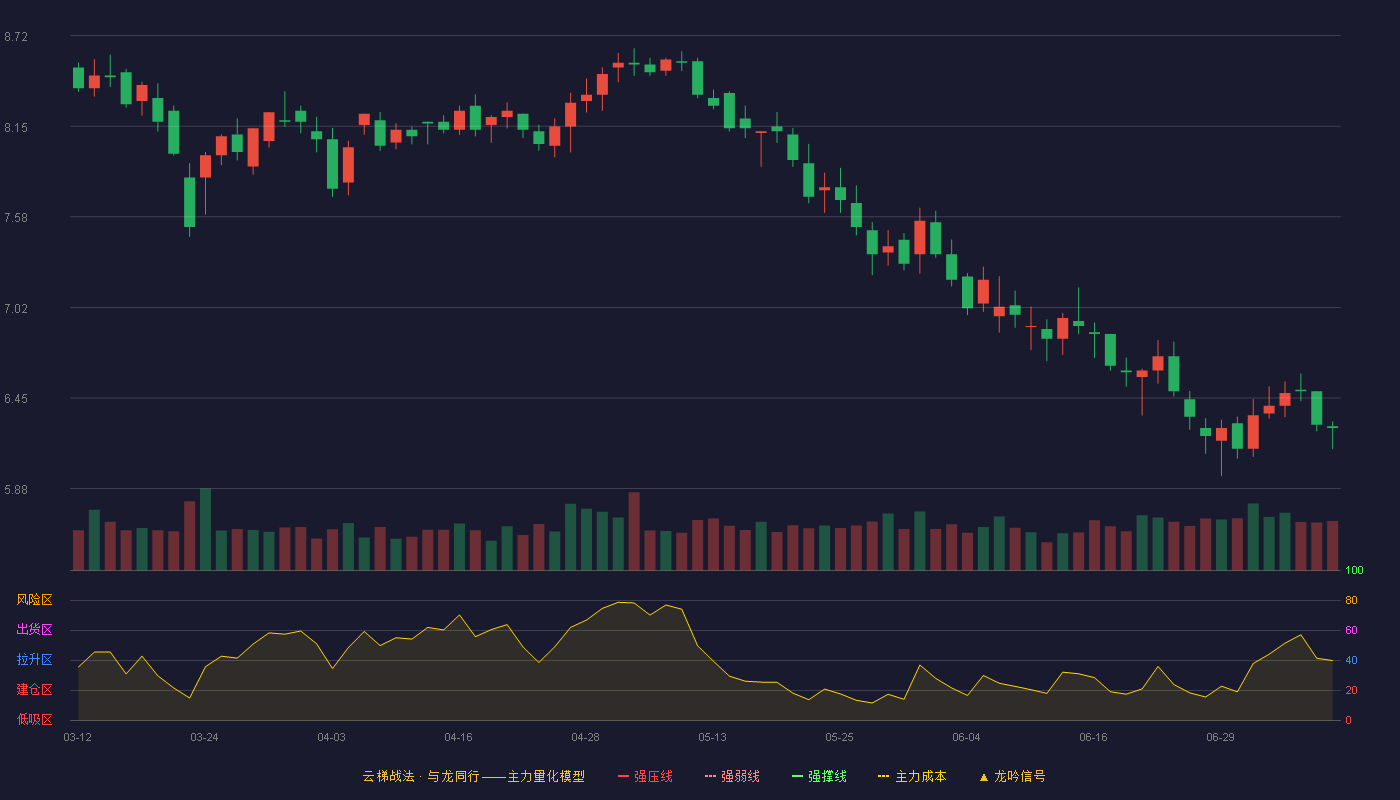Screen dimensions: 1400x800
Task: Click the red 强压线 legend line icon
Action: 623,776
